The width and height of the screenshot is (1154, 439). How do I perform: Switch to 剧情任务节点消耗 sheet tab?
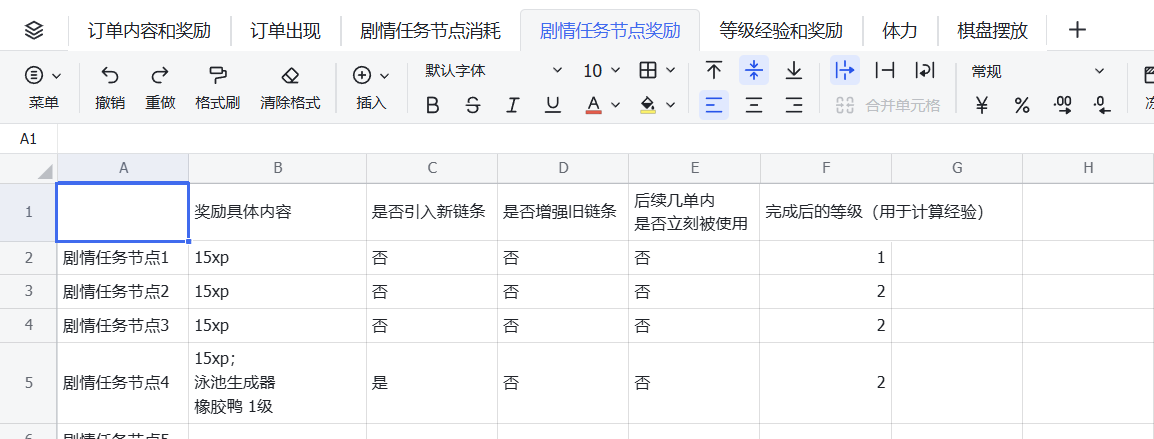point(431,31)
